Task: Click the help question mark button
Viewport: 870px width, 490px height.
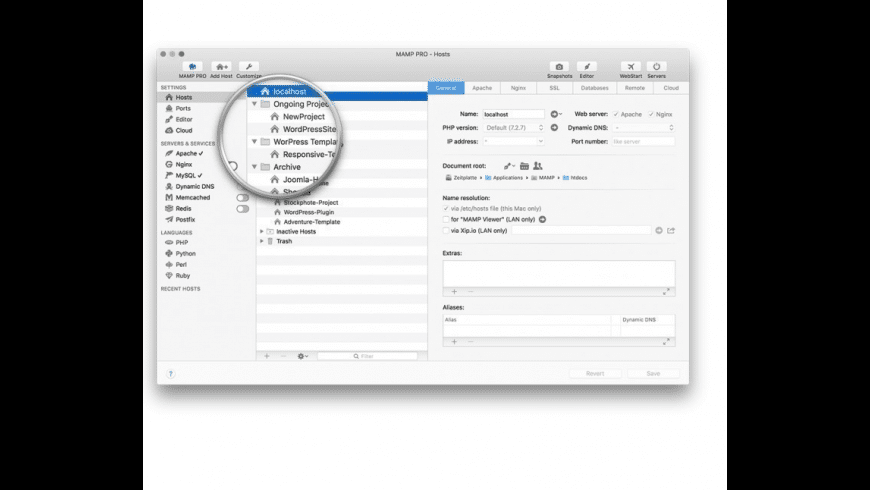Action: pos(170,373)
